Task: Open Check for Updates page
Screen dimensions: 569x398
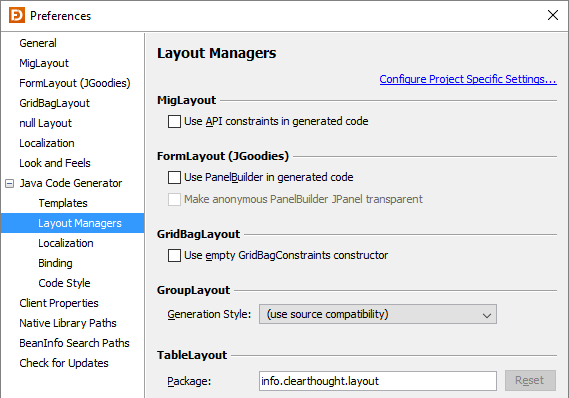Action: 64,363
